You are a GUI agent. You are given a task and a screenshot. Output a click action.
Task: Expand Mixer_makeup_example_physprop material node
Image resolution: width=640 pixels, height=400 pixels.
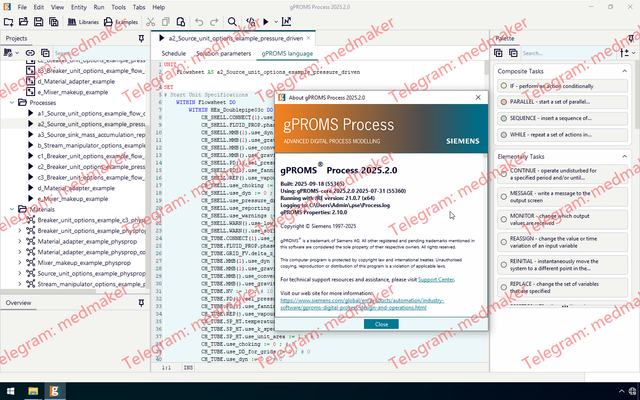click(20, 262)
